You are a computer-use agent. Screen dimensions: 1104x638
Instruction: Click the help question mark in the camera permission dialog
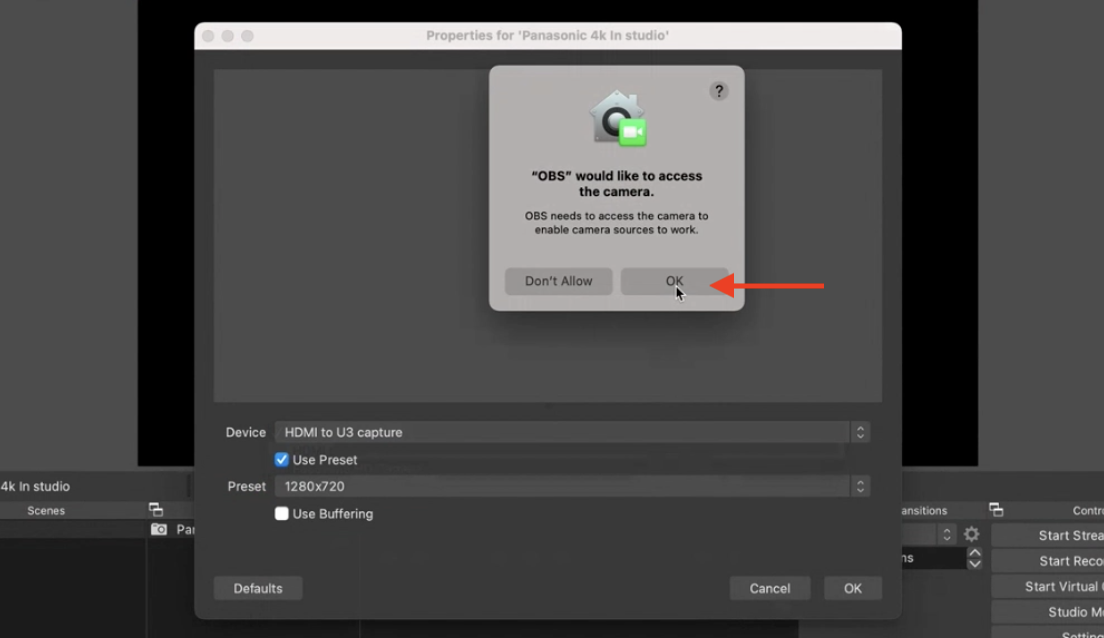click(718, 91)
